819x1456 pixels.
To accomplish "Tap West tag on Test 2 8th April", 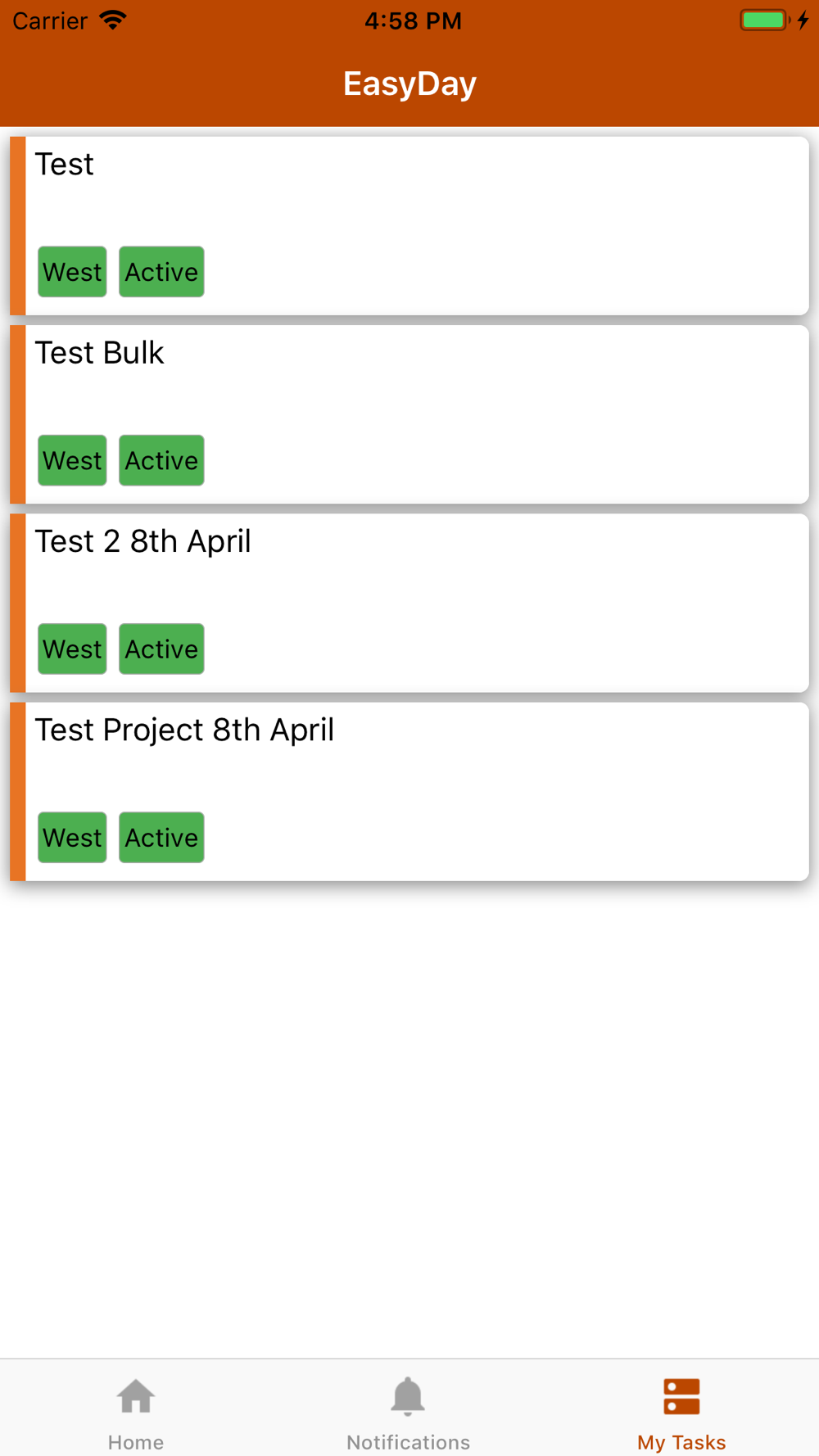I will coord(72,649).
